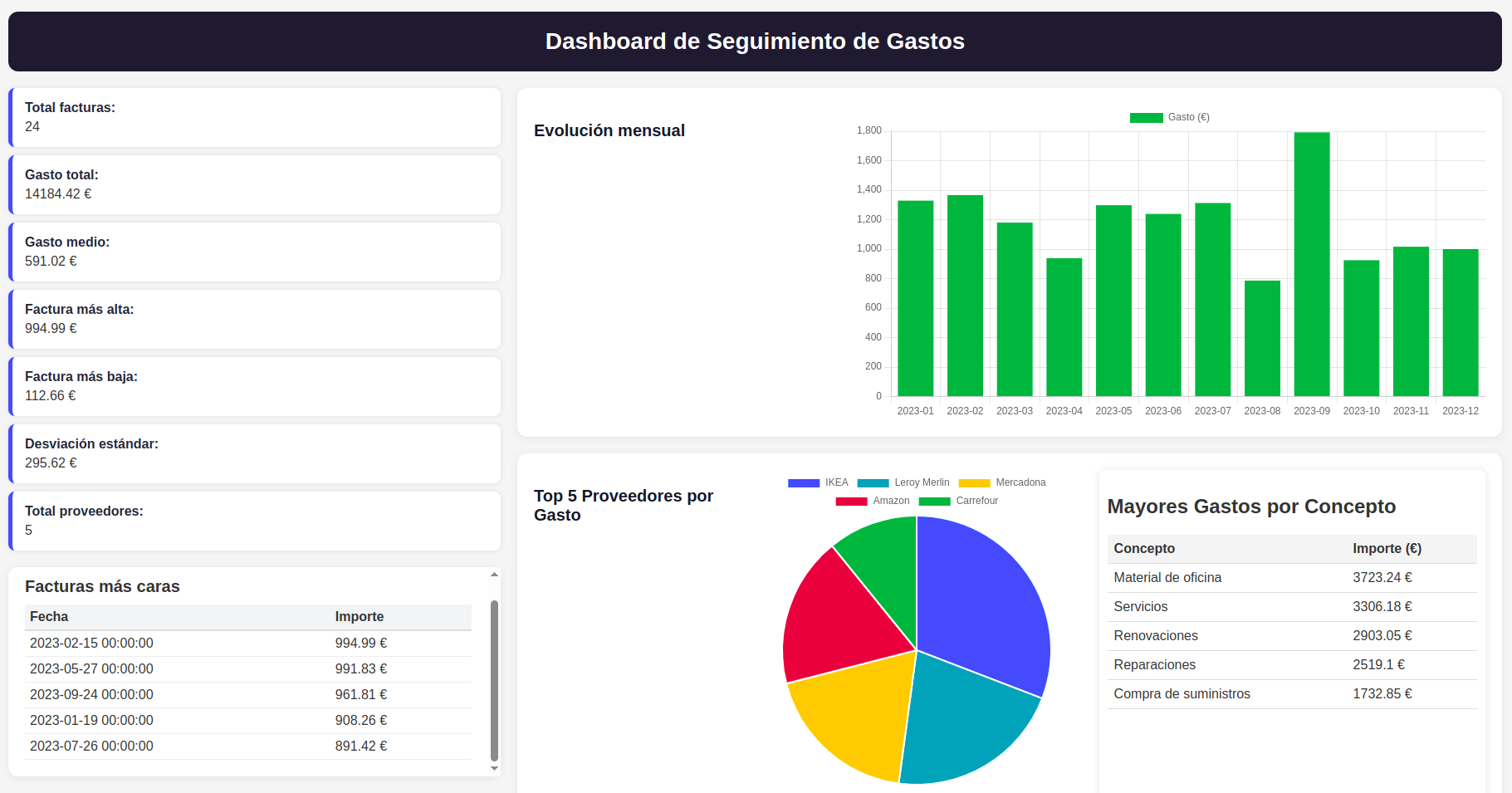Select the 2023-05-27 00:00:00 invoice row
Screen dimensions: 1512x793
tap(248, 669)
